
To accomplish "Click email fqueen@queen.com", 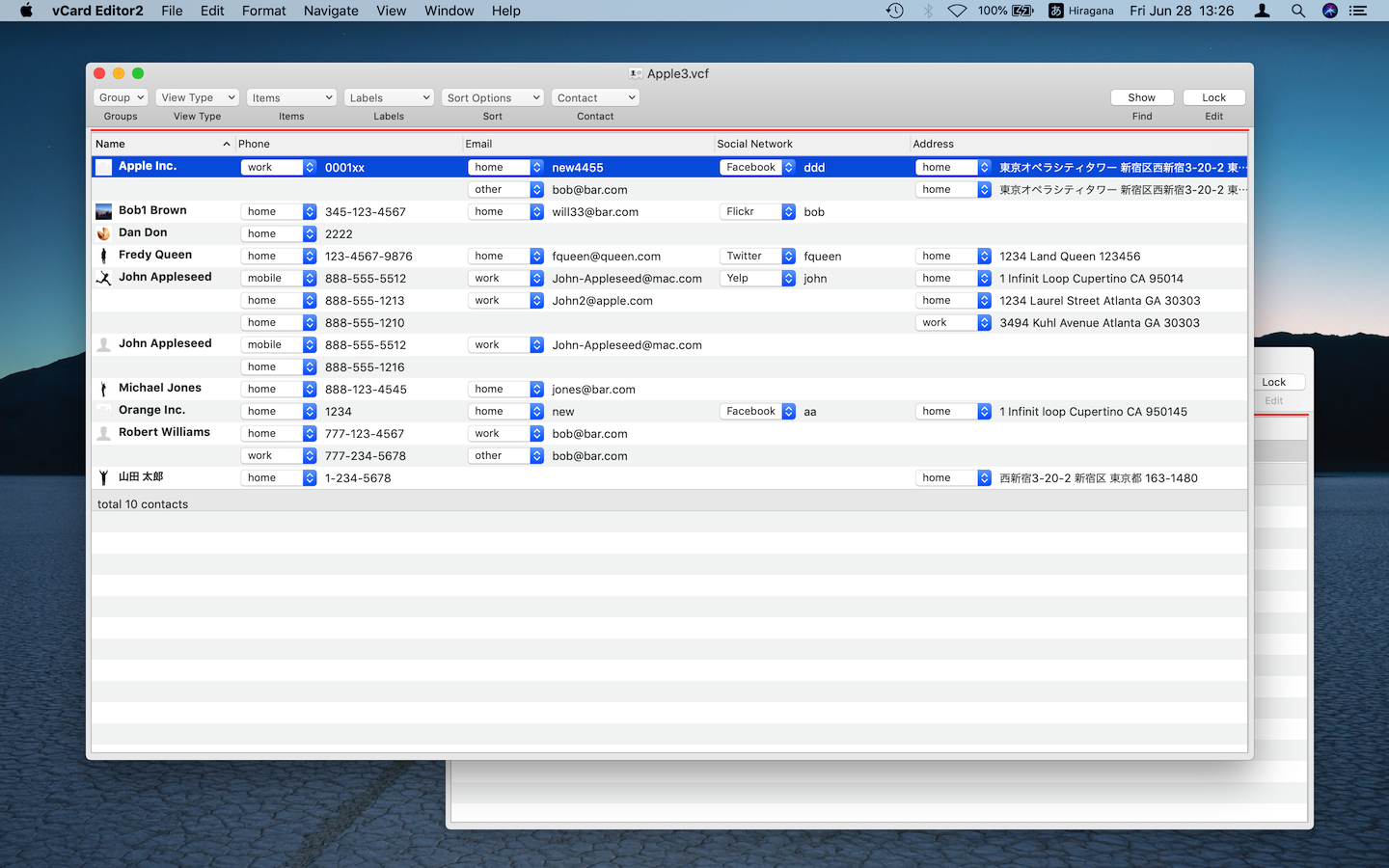I will pos(606,257).
